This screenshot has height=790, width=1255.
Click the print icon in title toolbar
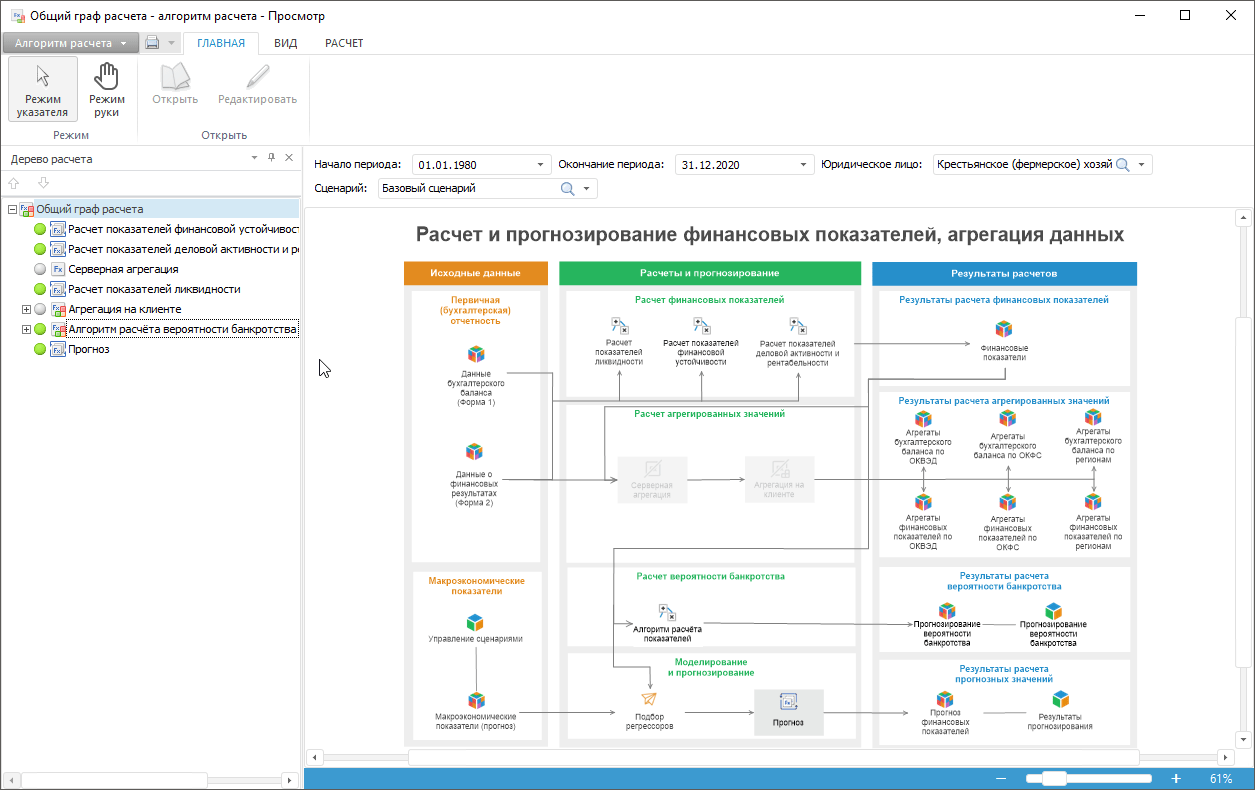152,43
